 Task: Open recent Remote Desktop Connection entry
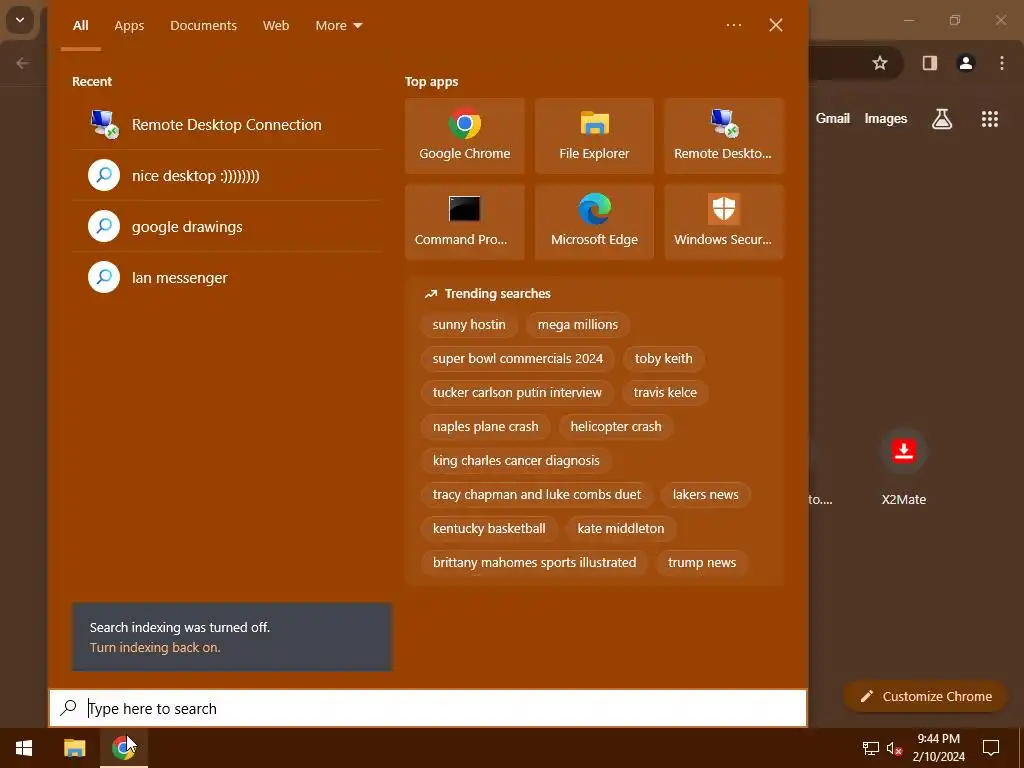227,124
